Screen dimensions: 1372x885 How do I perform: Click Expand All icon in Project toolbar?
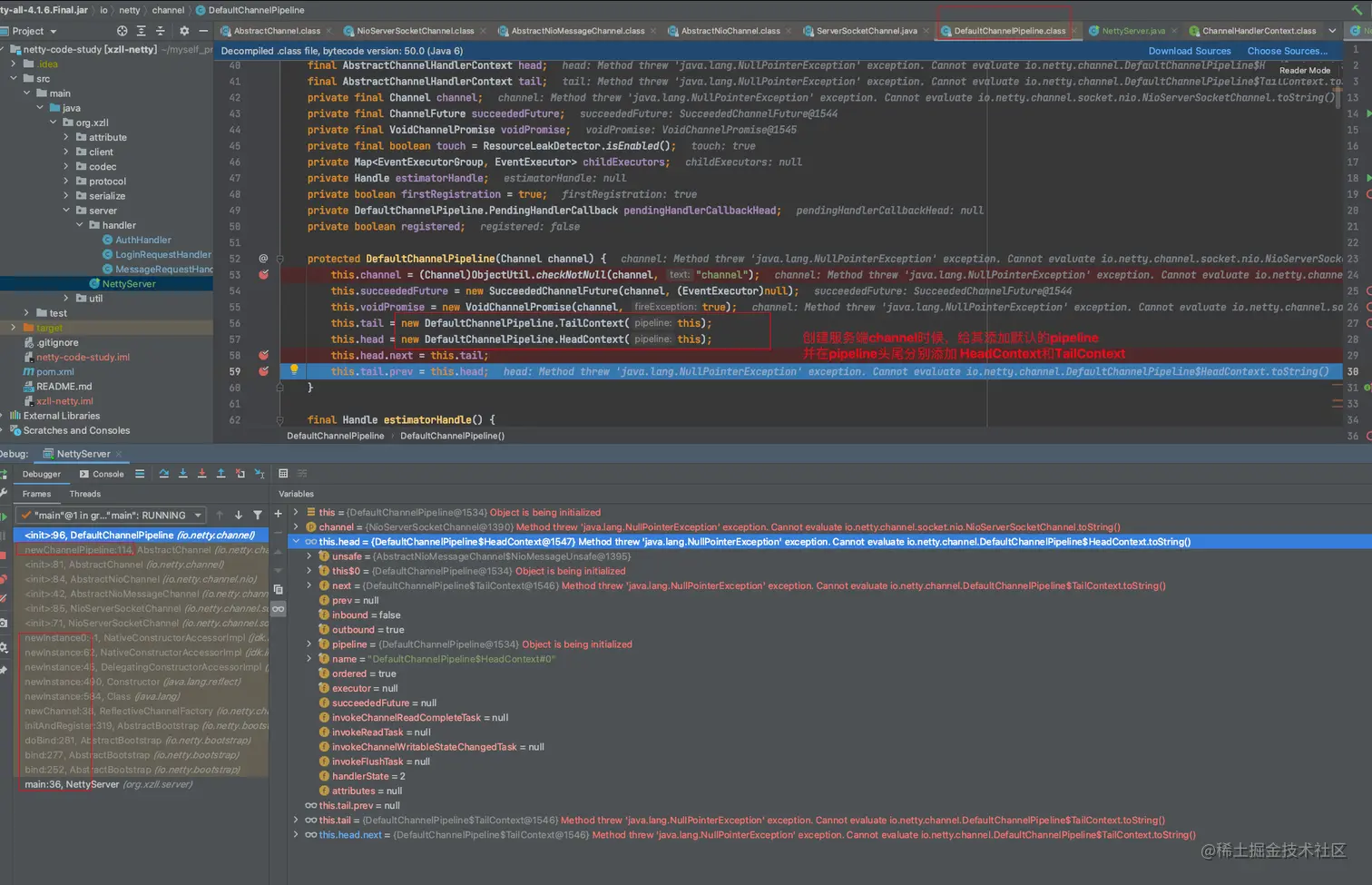[141, 31]
